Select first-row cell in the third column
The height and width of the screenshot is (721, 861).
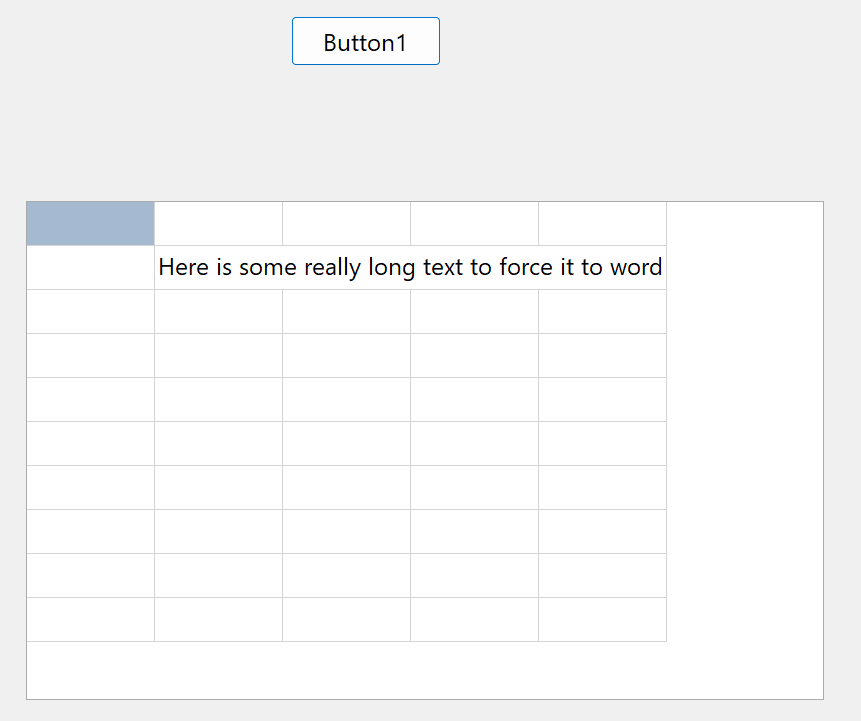[346, 223]
